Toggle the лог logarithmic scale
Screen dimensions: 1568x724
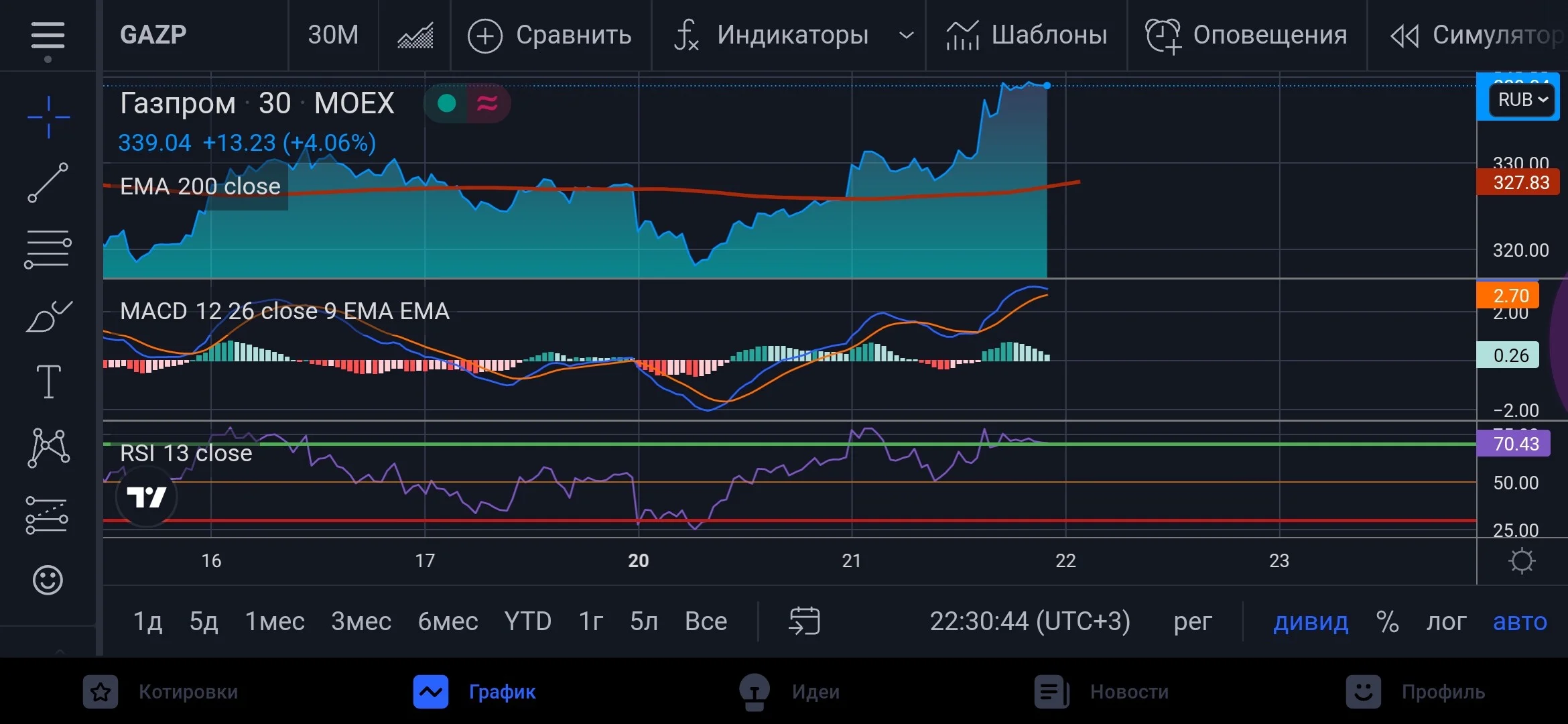pyautogui.click(x=1446, y=622)
